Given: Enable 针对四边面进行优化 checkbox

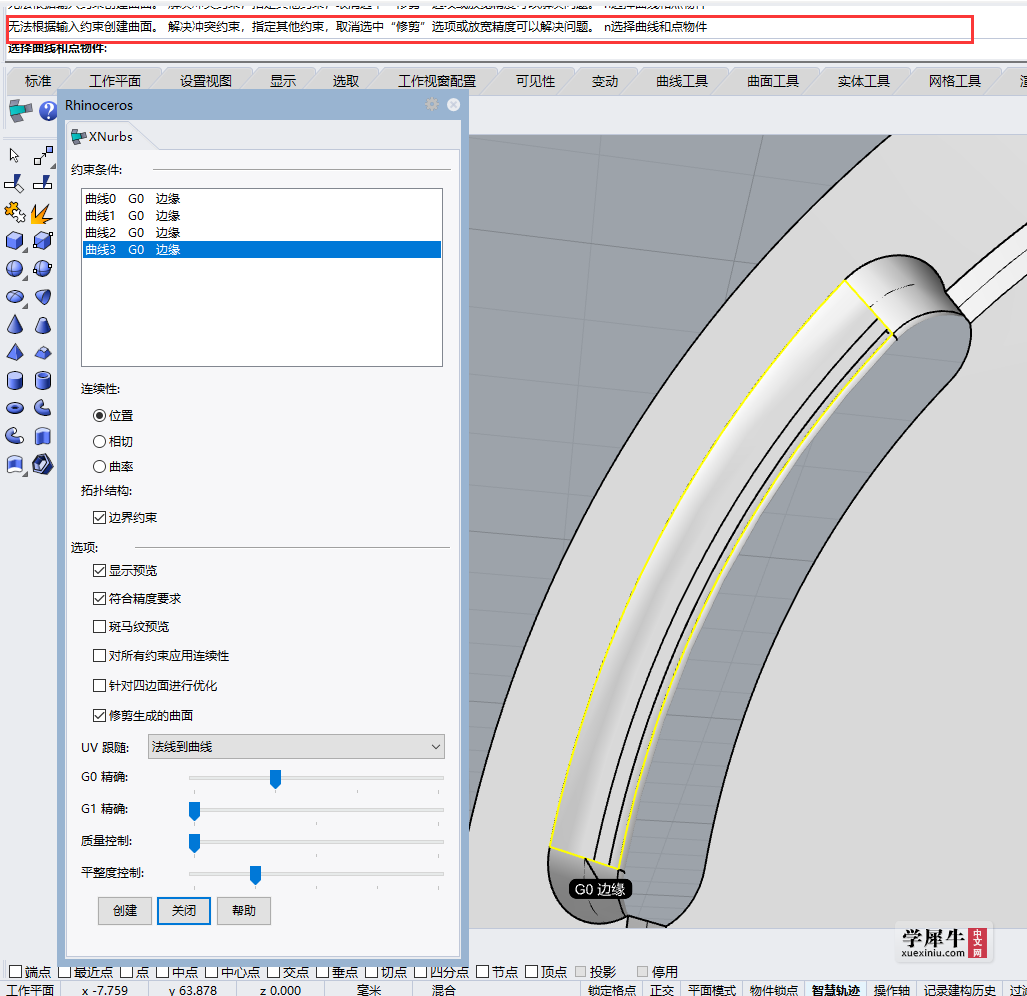Looking at the screenshot, I should click(100, 686).
